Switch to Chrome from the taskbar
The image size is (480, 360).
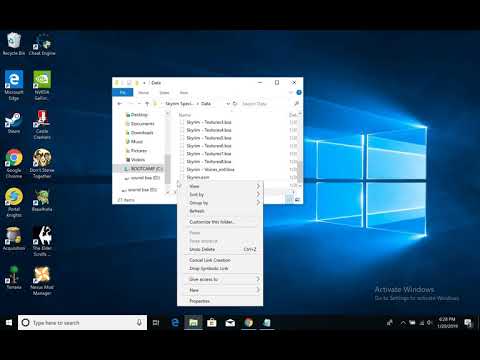click(x=248, y=323)
